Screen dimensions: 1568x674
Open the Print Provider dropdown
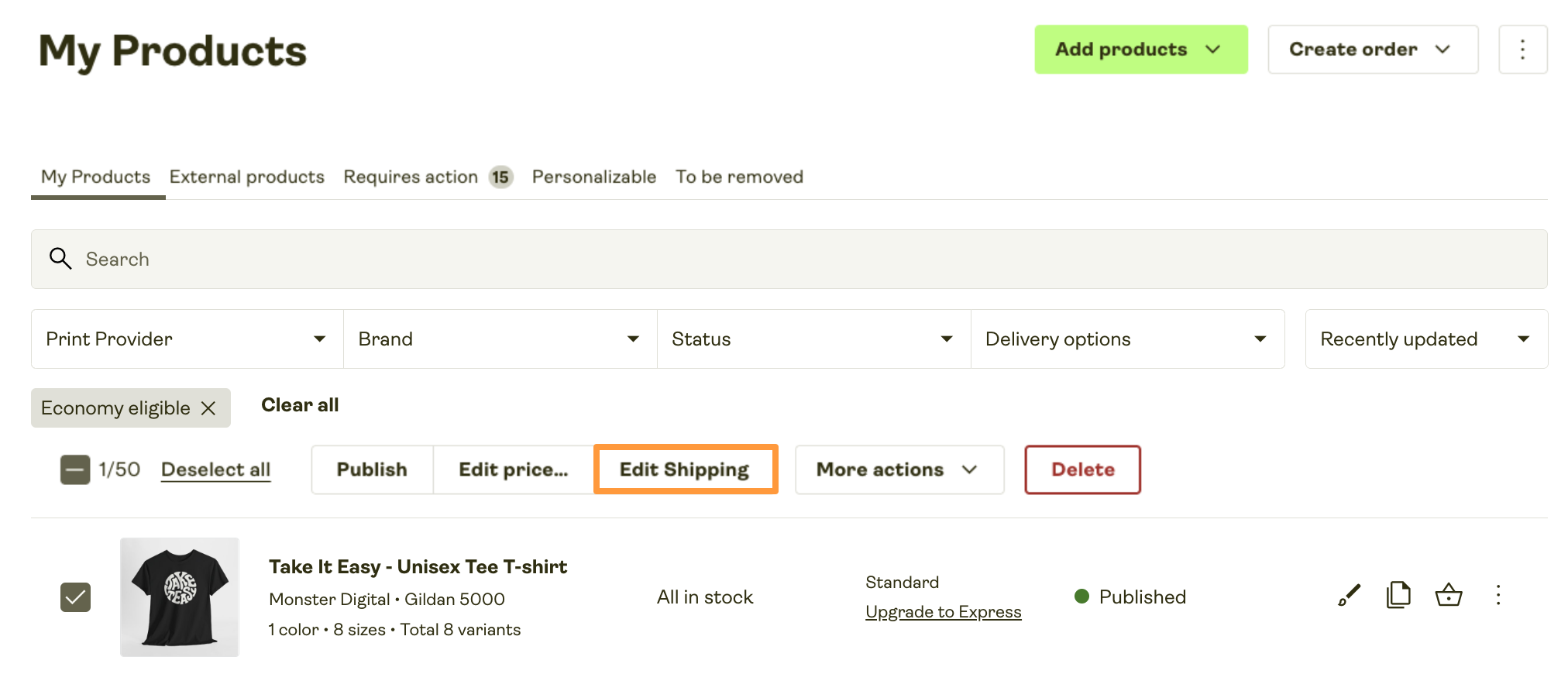click(186, 339)
